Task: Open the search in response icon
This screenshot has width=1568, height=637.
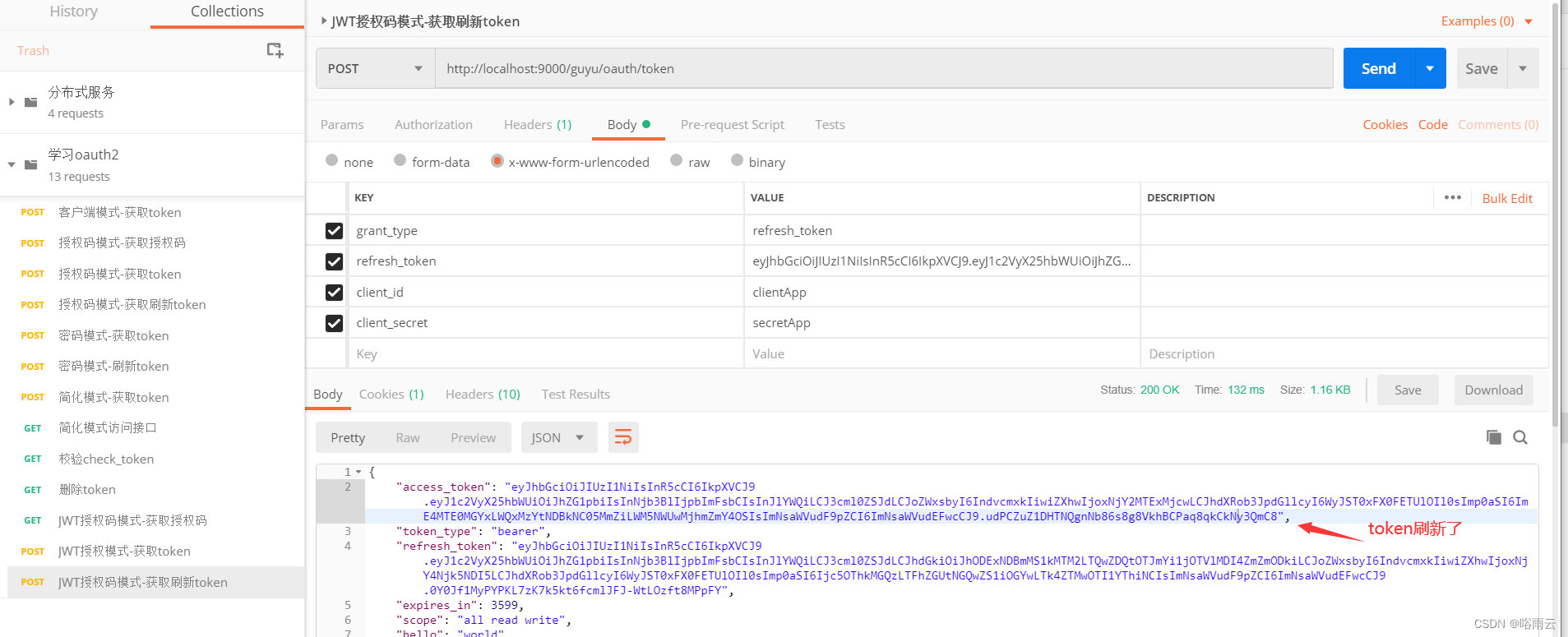Action: [1520, 437]
